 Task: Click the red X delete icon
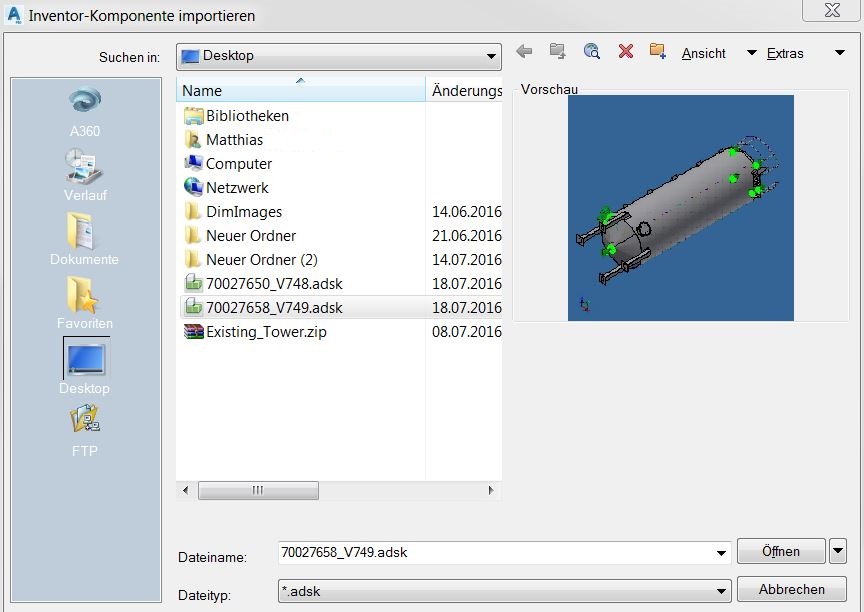625,52
